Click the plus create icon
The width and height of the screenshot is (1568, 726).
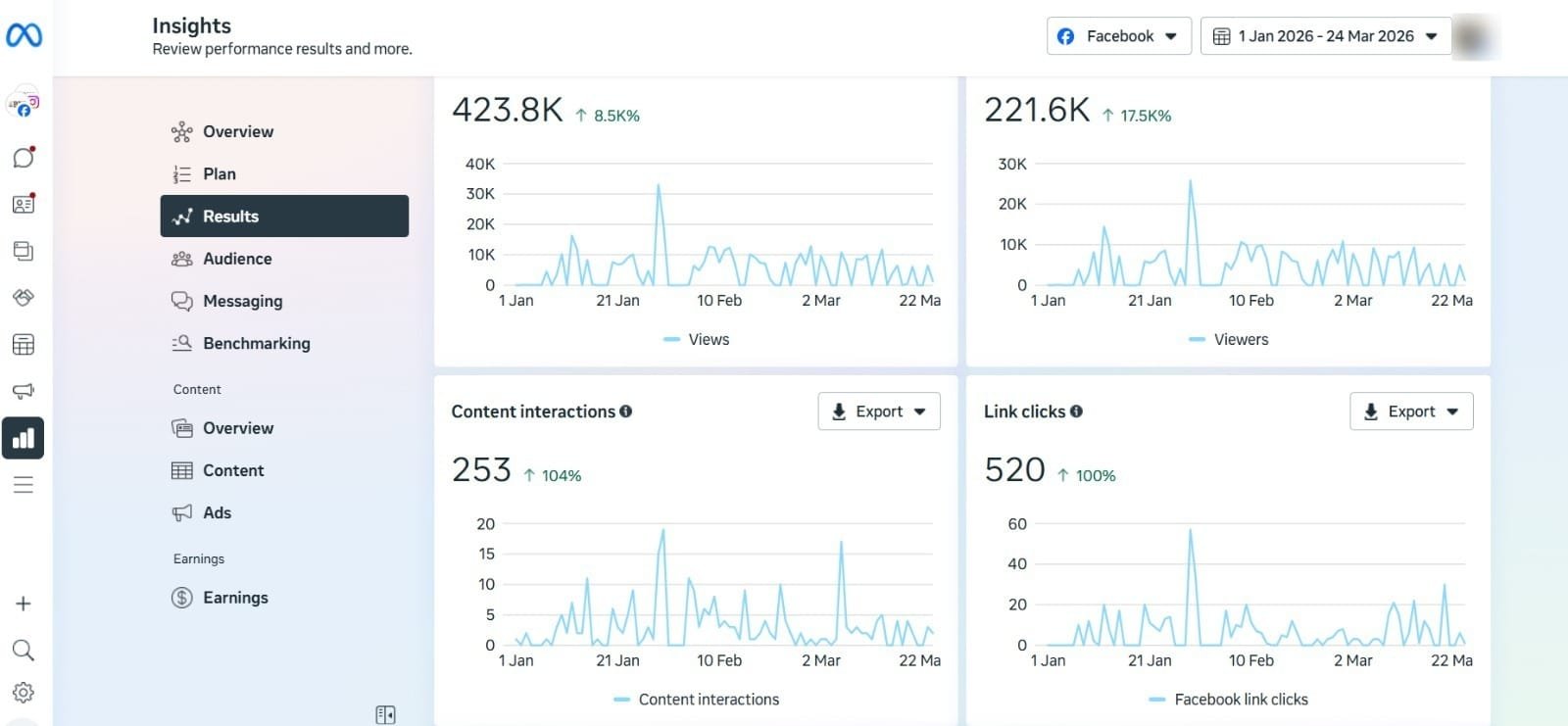pyautogui.click(x=24, y=604)
